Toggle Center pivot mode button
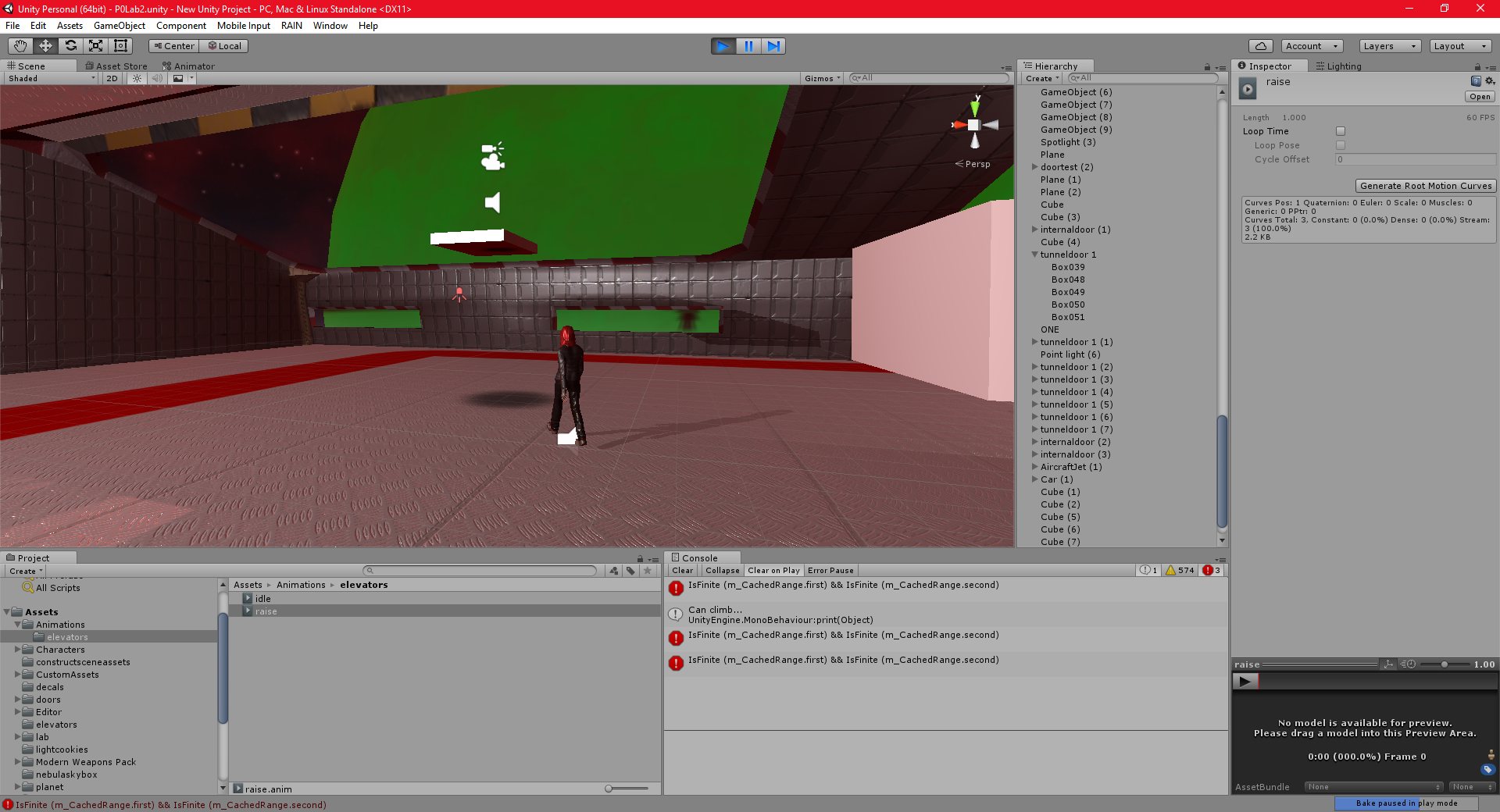Screen dimensions: 1500x812 [x=174, y=46]
